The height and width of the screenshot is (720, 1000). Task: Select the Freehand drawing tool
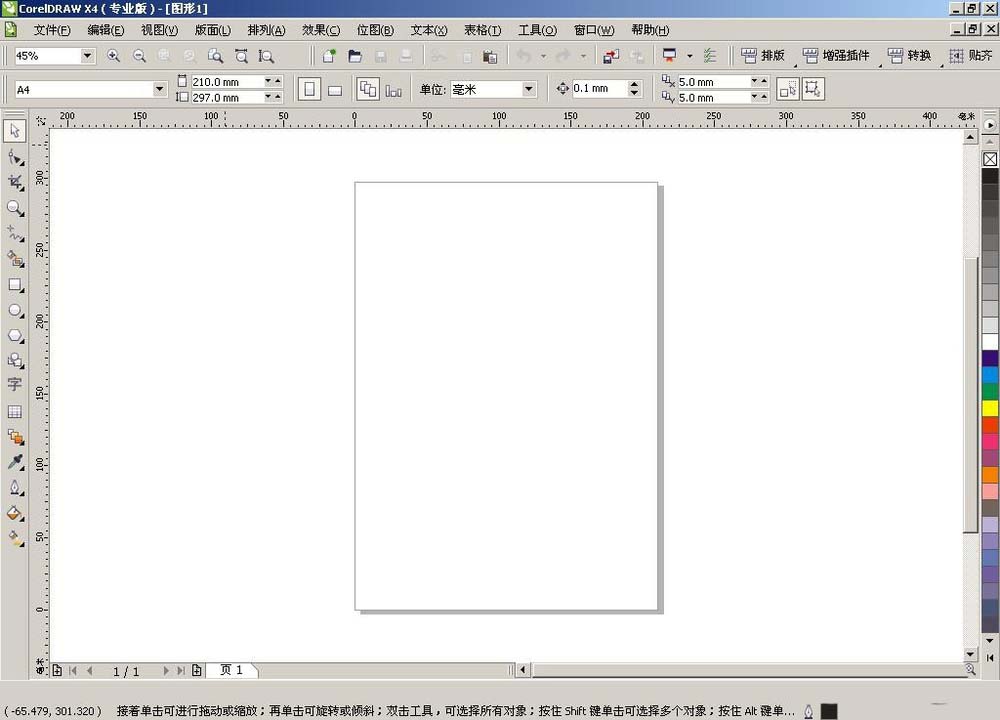(15, 233)
